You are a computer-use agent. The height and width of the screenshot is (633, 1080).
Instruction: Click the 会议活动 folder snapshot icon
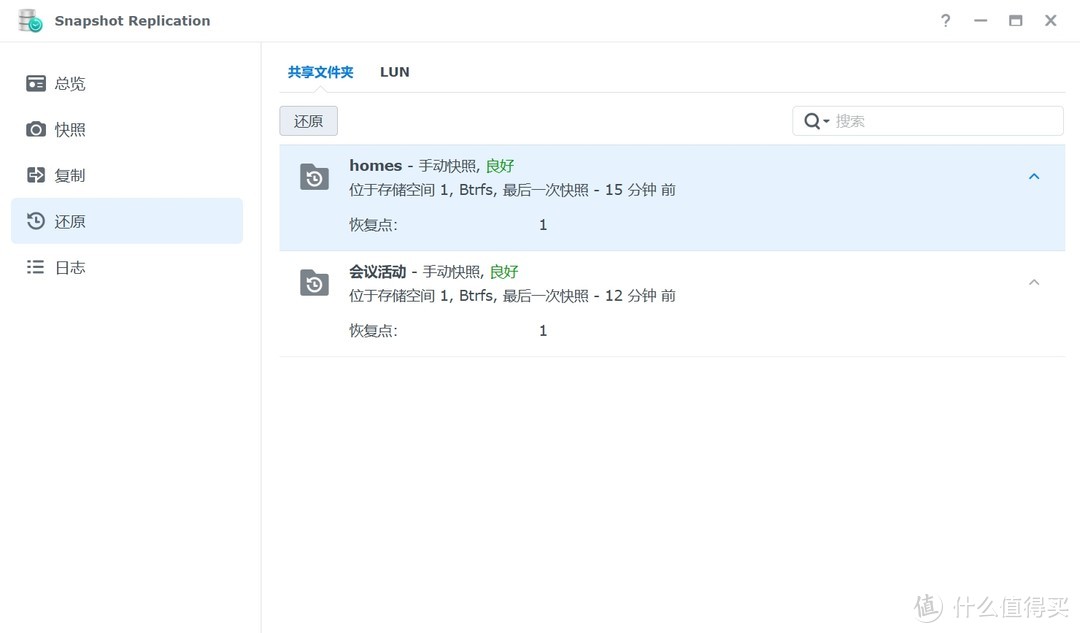click(314, 283)
